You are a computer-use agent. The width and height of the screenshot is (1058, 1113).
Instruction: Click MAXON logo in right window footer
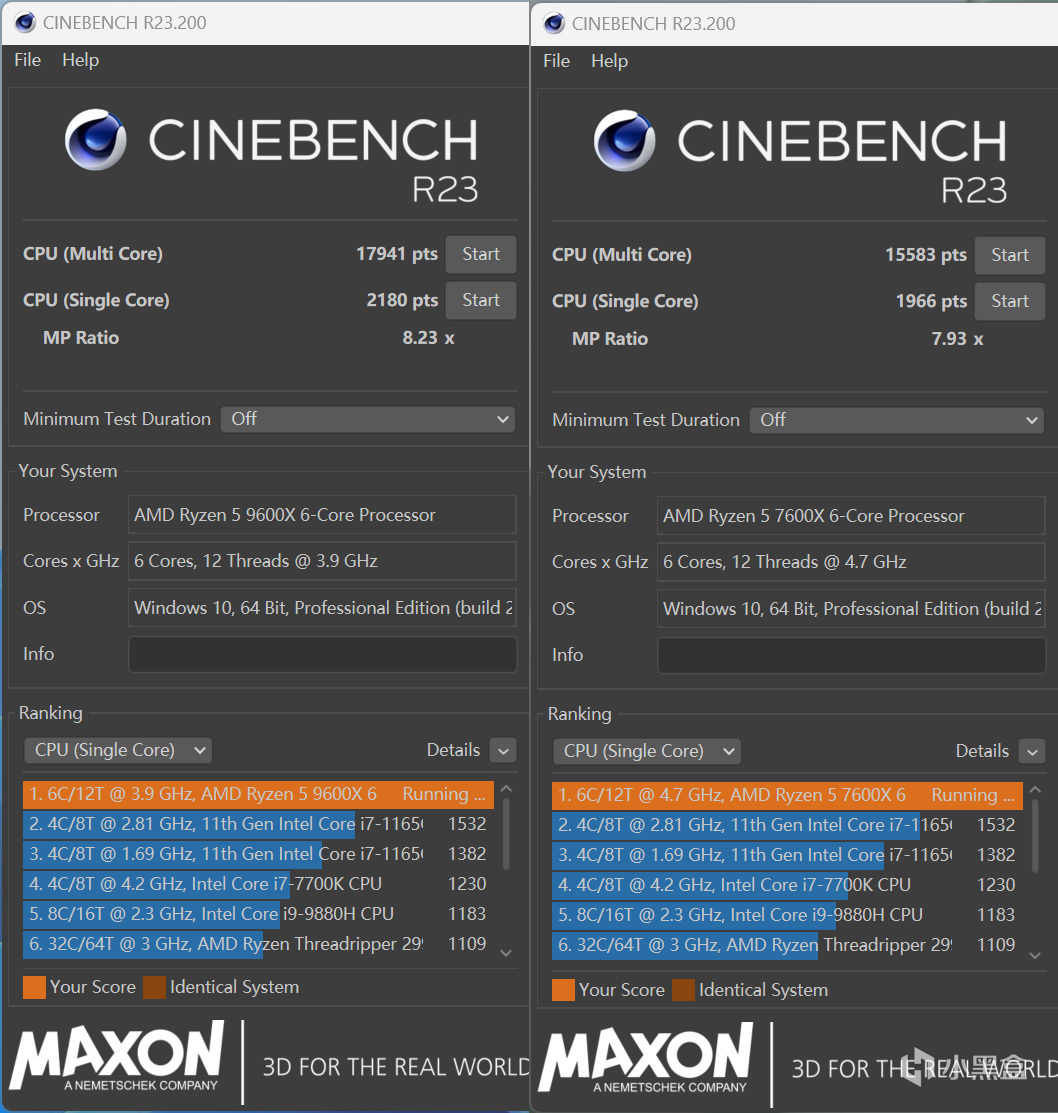(646, 1058)
